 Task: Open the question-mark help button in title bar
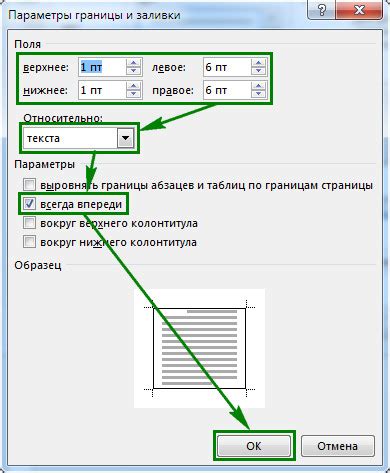(x=322, y=10)
